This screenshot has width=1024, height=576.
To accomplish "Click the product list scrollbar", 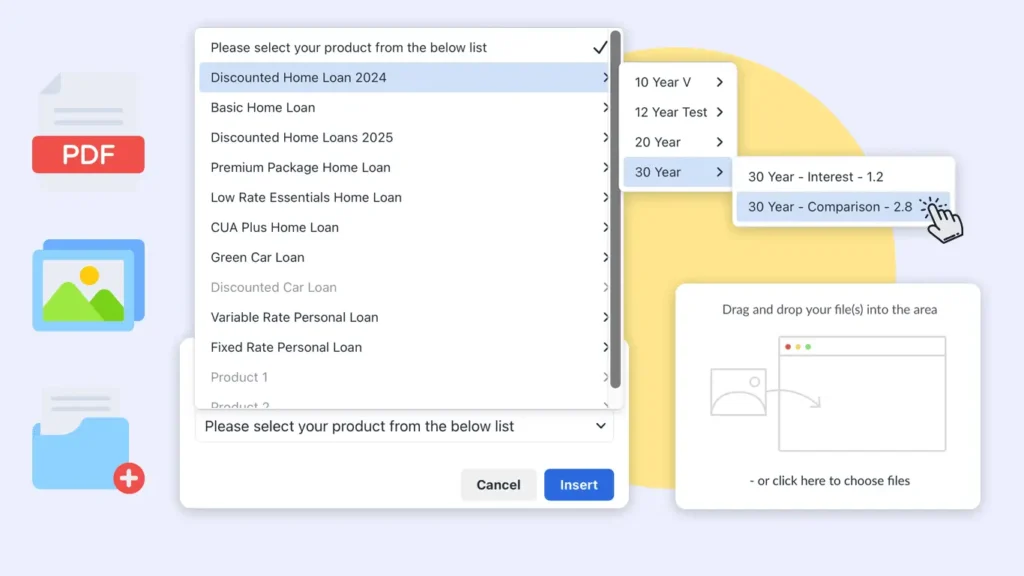I will [x=615, y=209].
